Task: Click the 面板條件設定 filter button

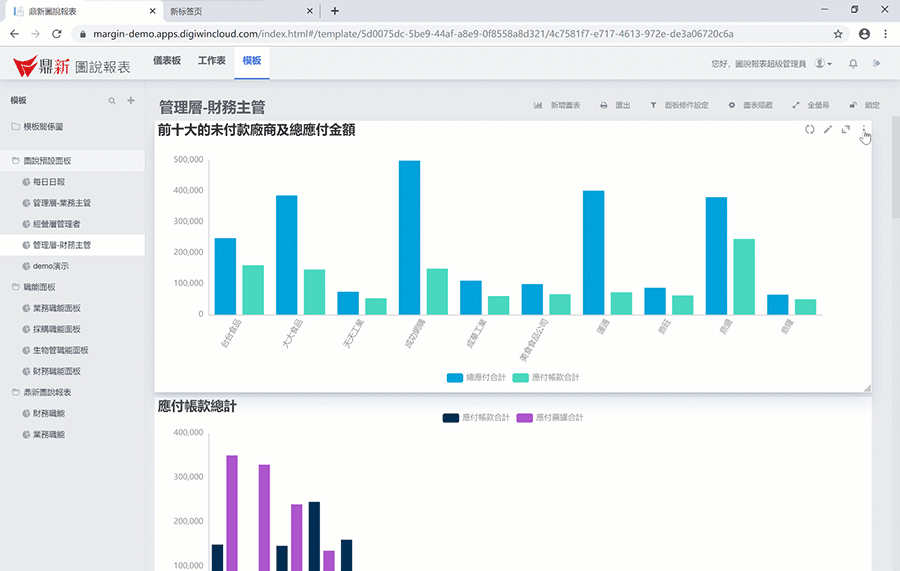Action: click(x=679, y=105)
